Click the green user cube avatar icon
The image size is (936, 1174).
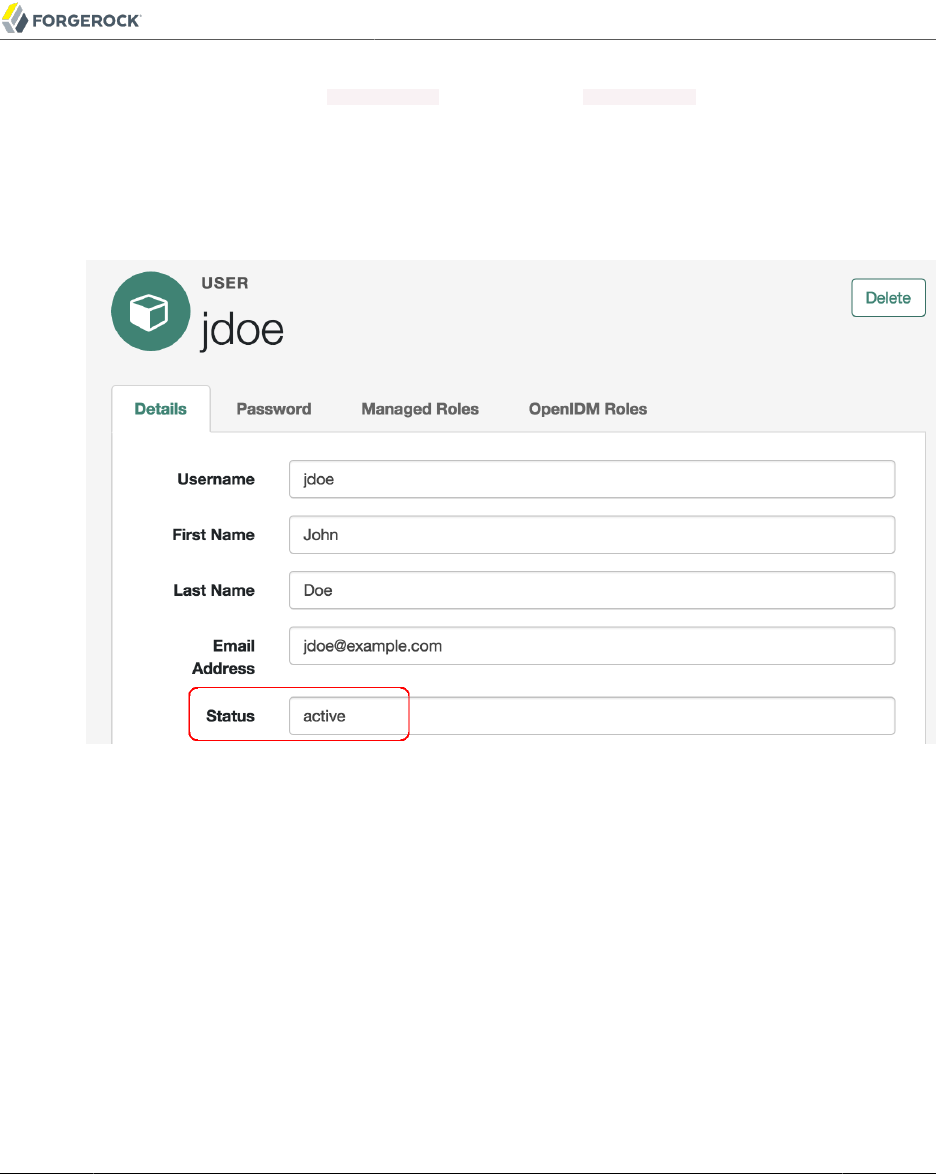click(x=151, y=311)
